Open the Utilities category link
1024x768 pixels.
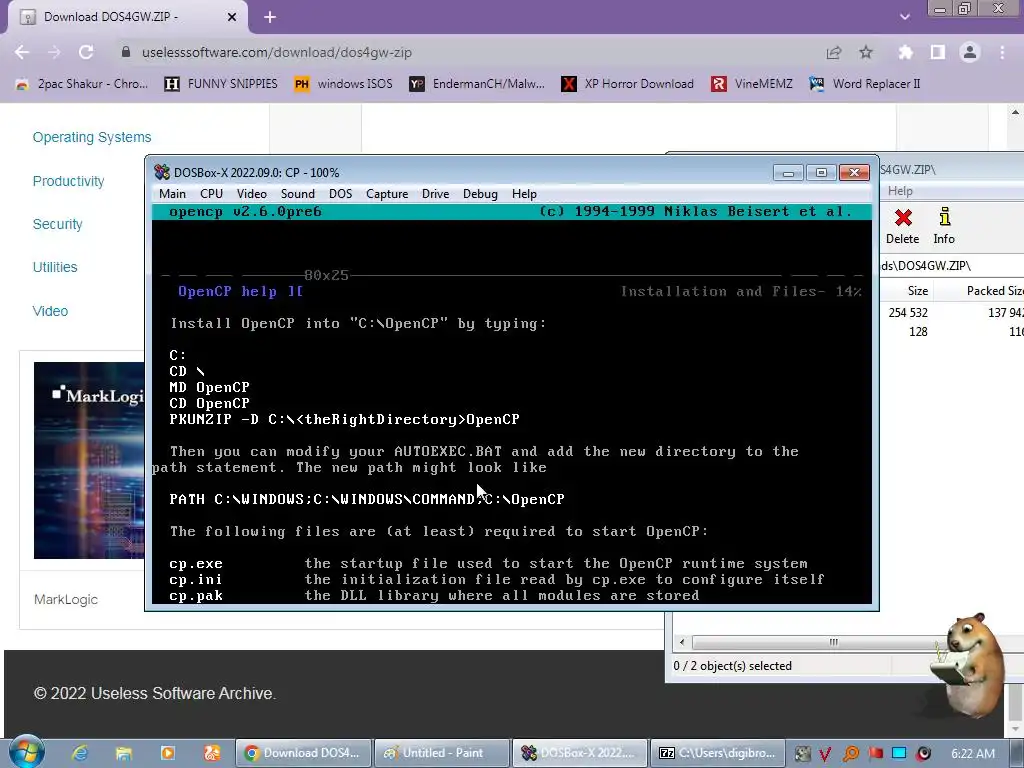pyautogui.click(x=55, y=267)
